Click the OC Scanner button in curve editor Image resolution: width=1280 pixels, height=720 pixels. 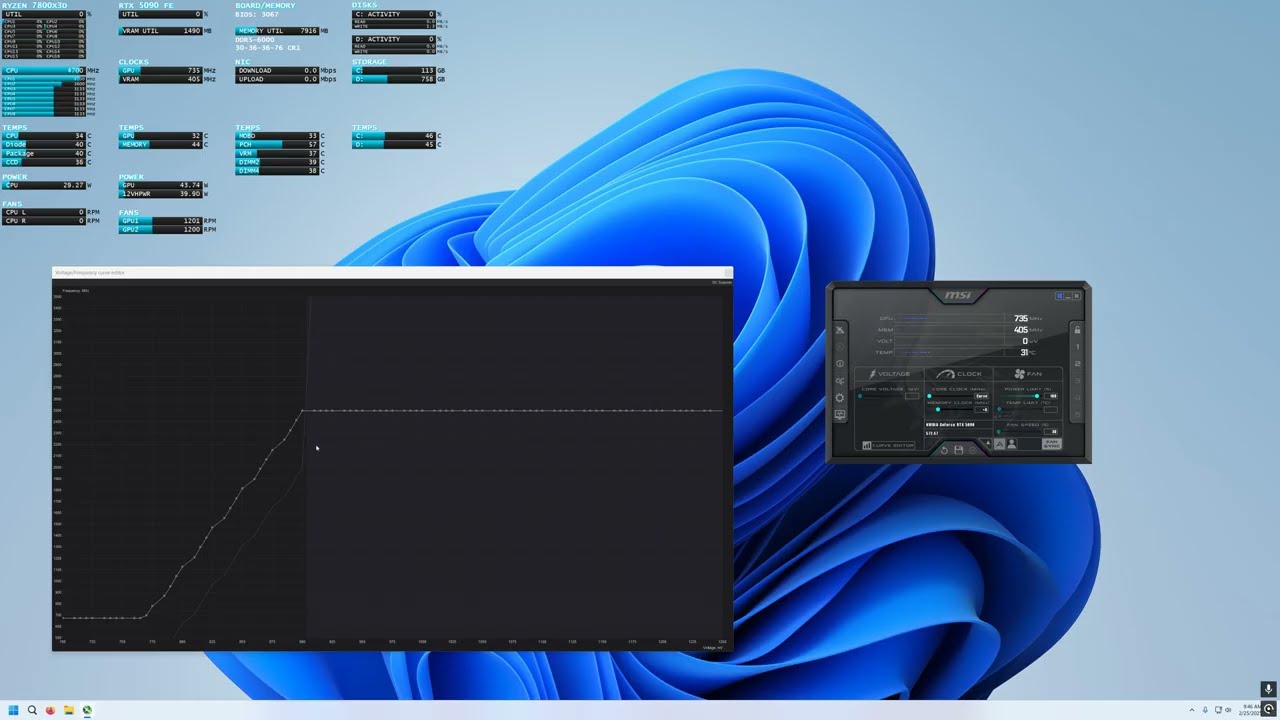coord(722,282)
